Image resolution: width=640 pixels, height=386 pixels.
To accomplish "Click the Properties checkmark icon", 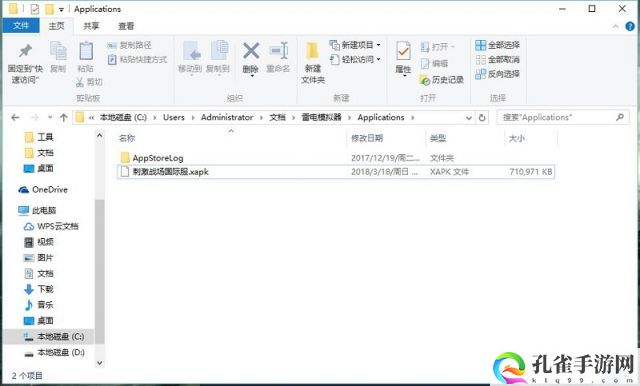I will point(403,52).
